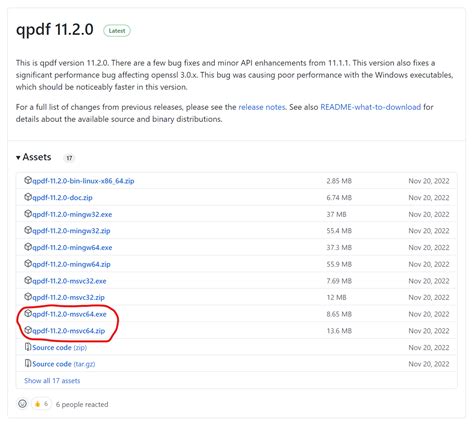This screenshot has width=474, height=425.
Task: Open the release notes link
Action: click(262, 107)
